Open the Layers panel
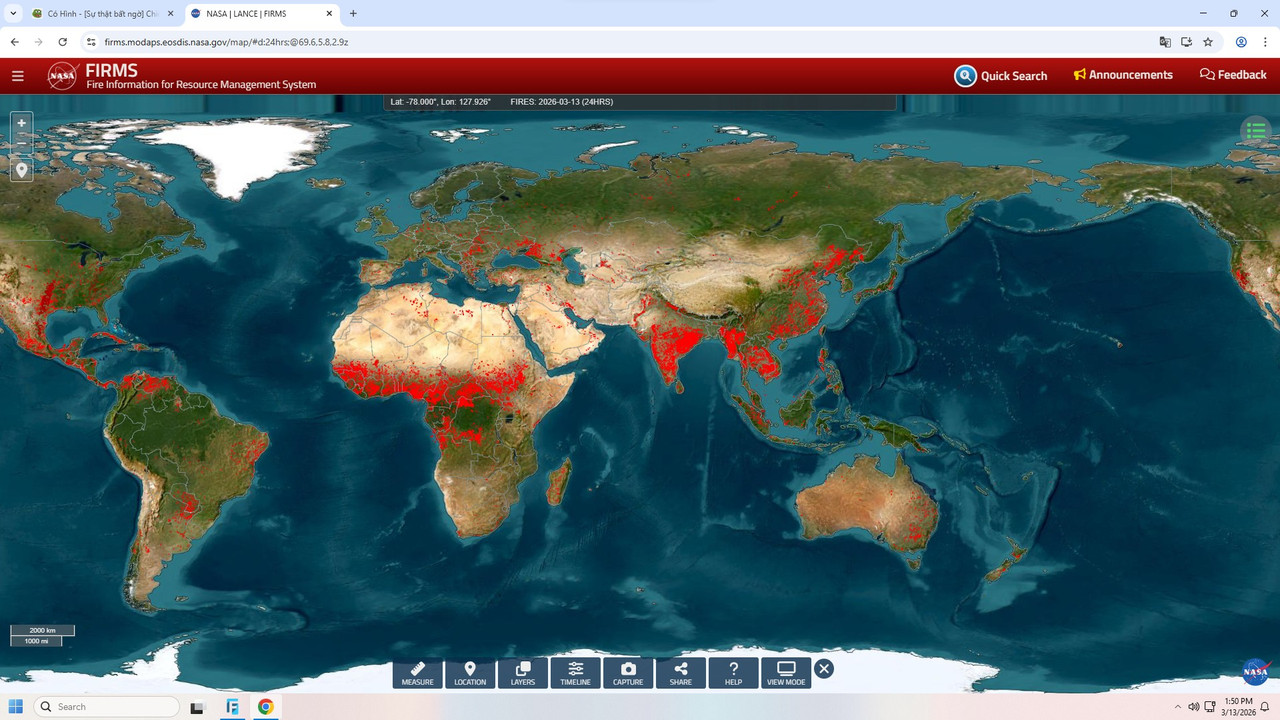Viewport: 1280px width, 720px height. coord(523,673)
